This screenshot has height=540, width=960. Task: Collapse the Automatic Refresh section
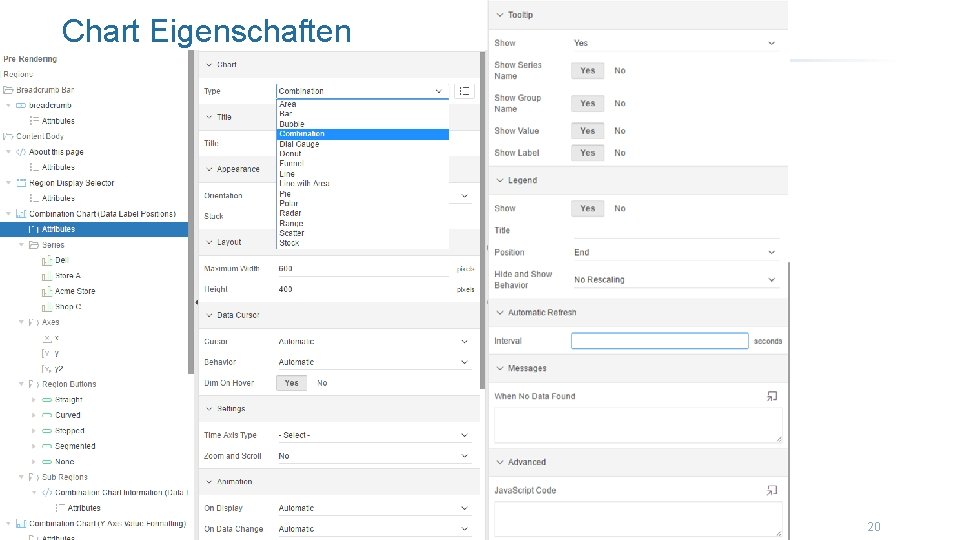tap(500, 312)
